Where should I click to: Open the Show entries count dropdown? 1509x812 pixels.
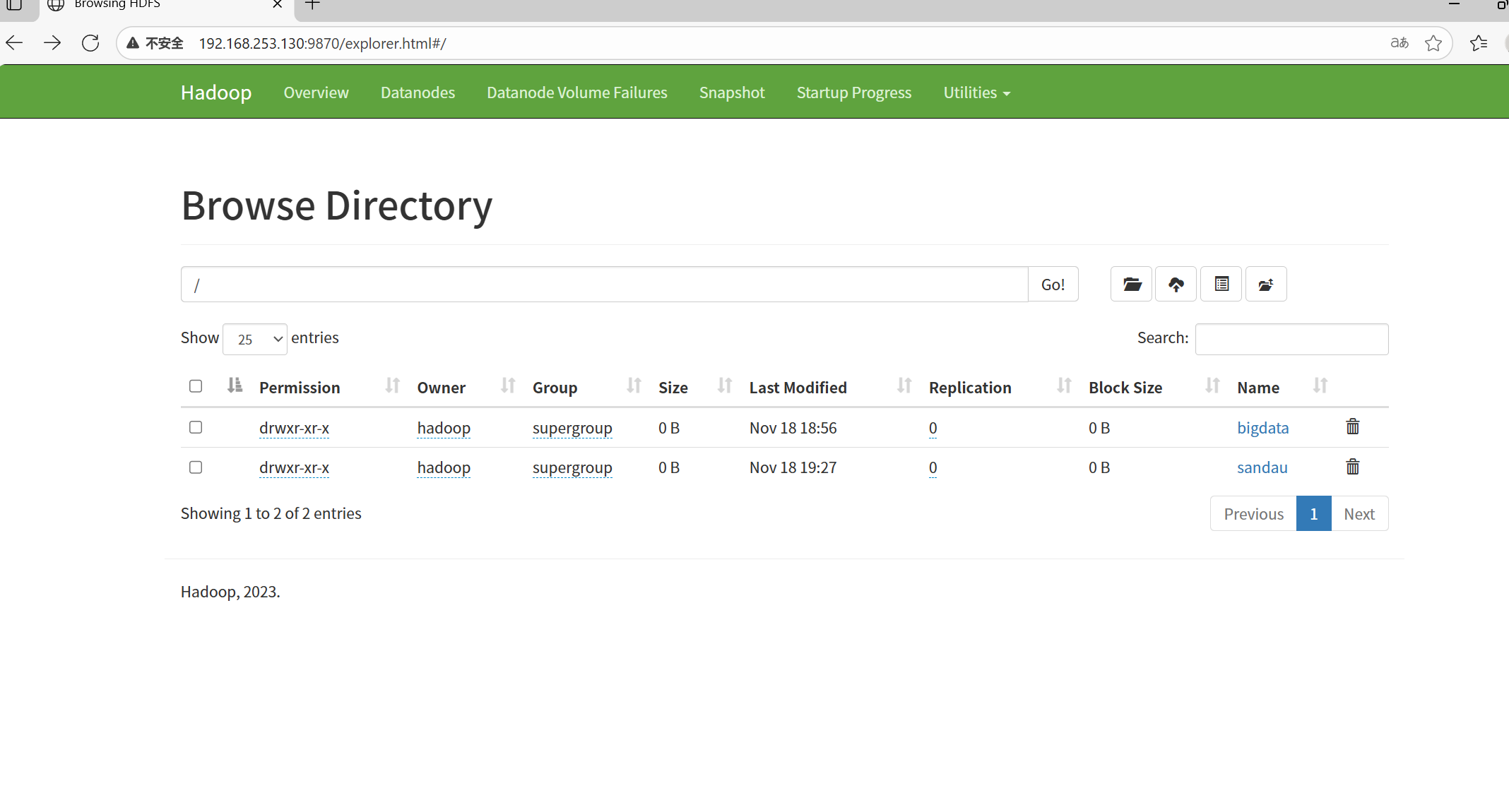point(255,340)
